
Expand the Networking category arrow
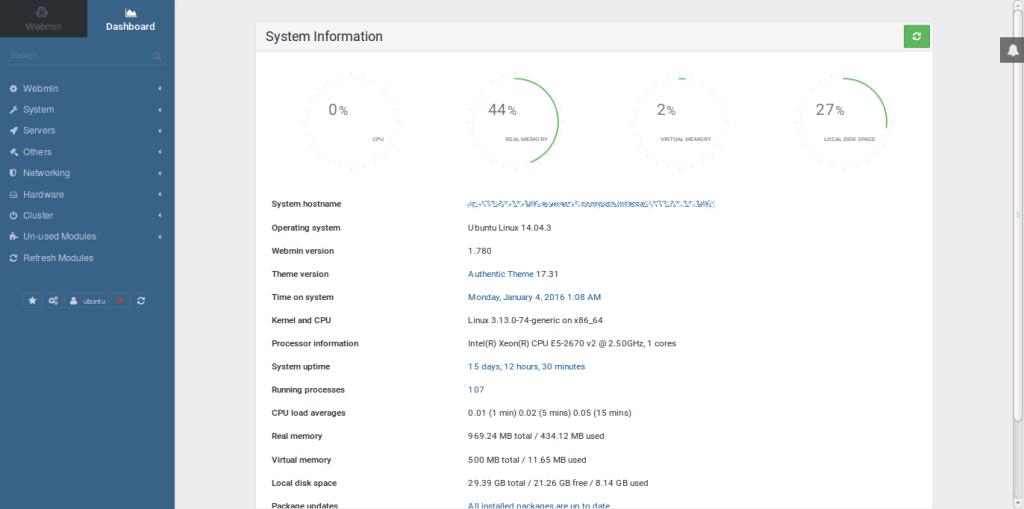[160, 173]
